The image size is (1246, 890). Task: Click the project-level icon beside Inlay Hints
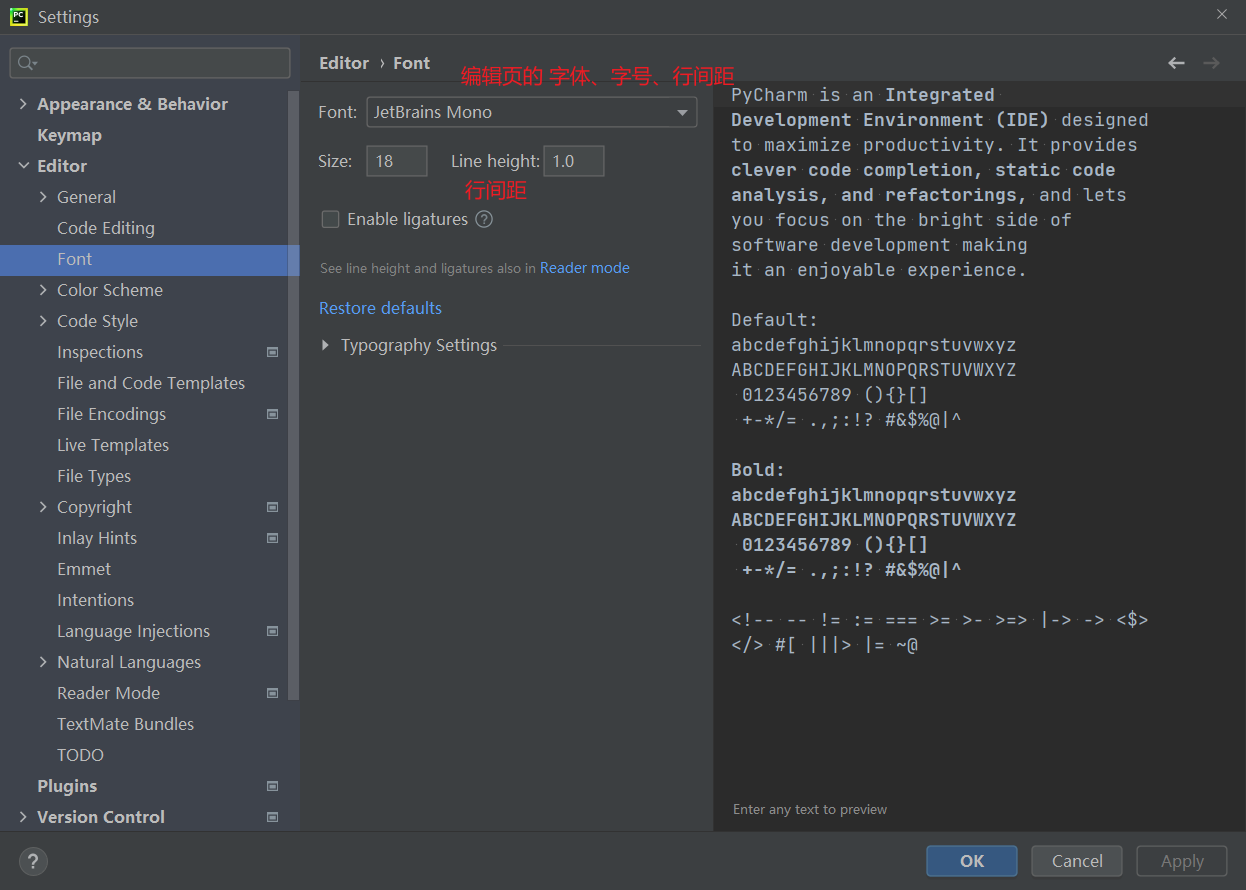coord(272,538)
